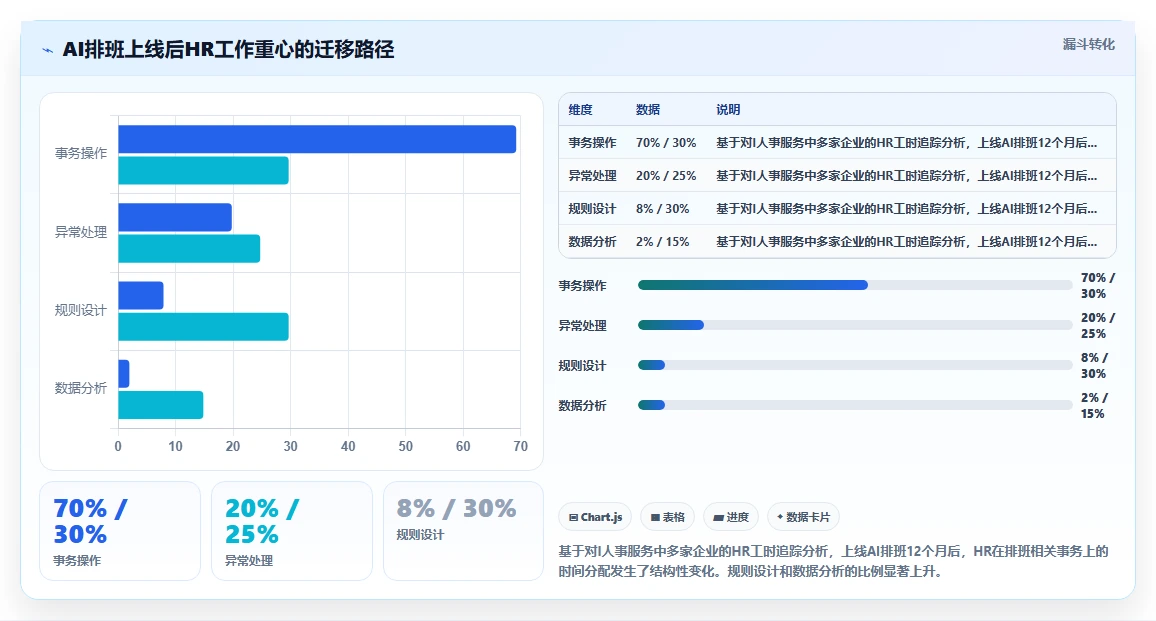Click the 2% / 15% value beside progress bar
Image resolution: width=1156 pixels, height=621 pixels.
[x=1094, y=406]
